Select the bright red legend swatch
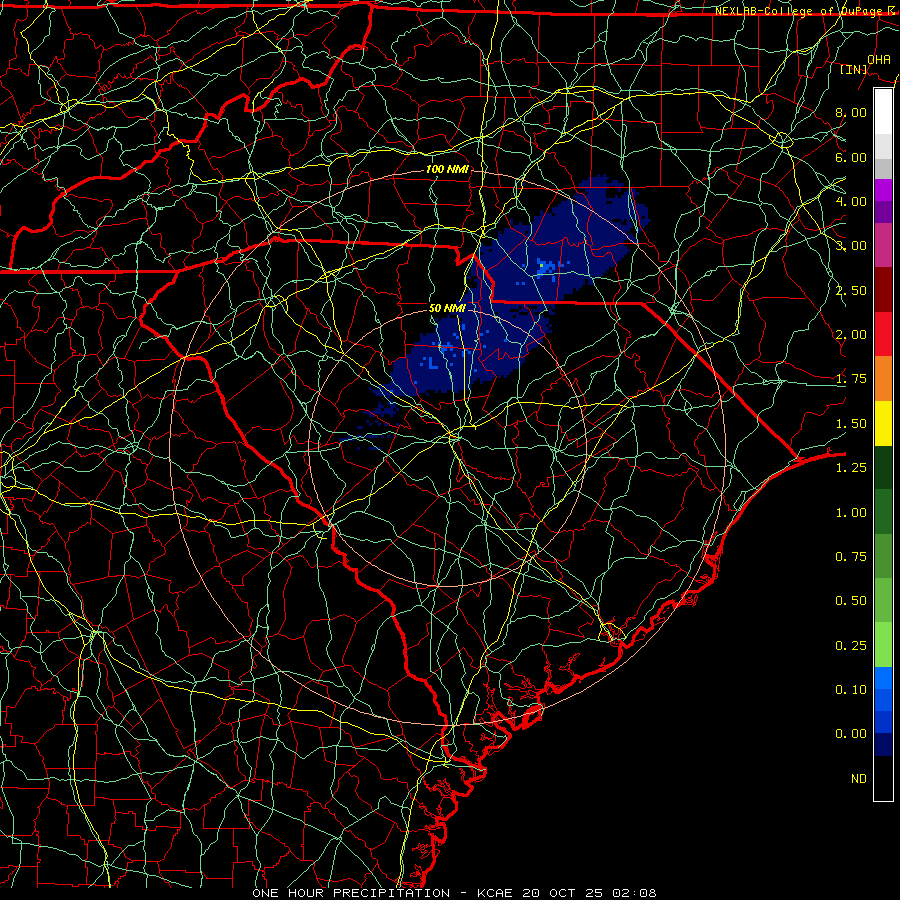Image resolution: width=900 pixels, height=900 pixels. pyautogui.click(x=883, y=334)
